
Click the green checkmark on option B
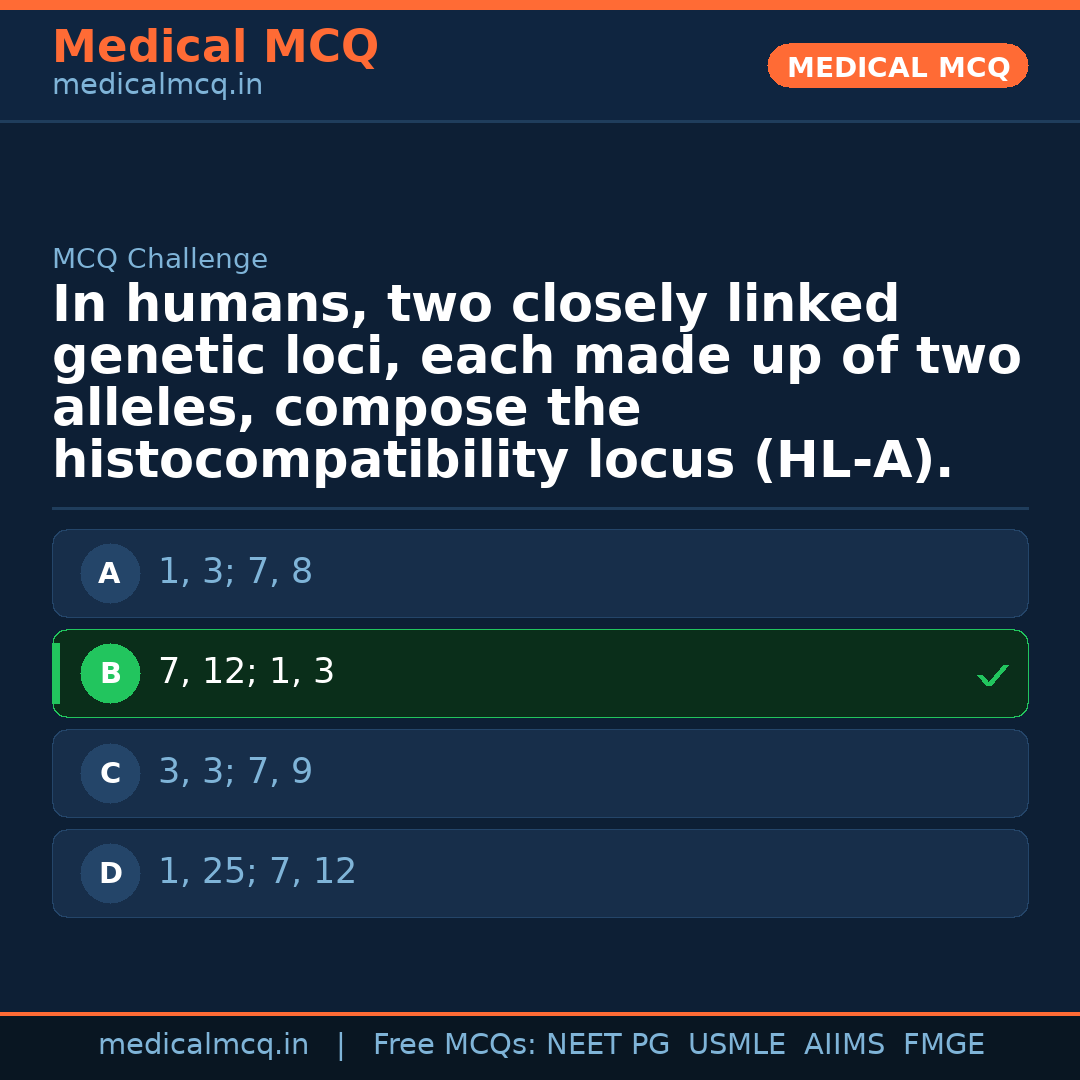tap(992, 676)
